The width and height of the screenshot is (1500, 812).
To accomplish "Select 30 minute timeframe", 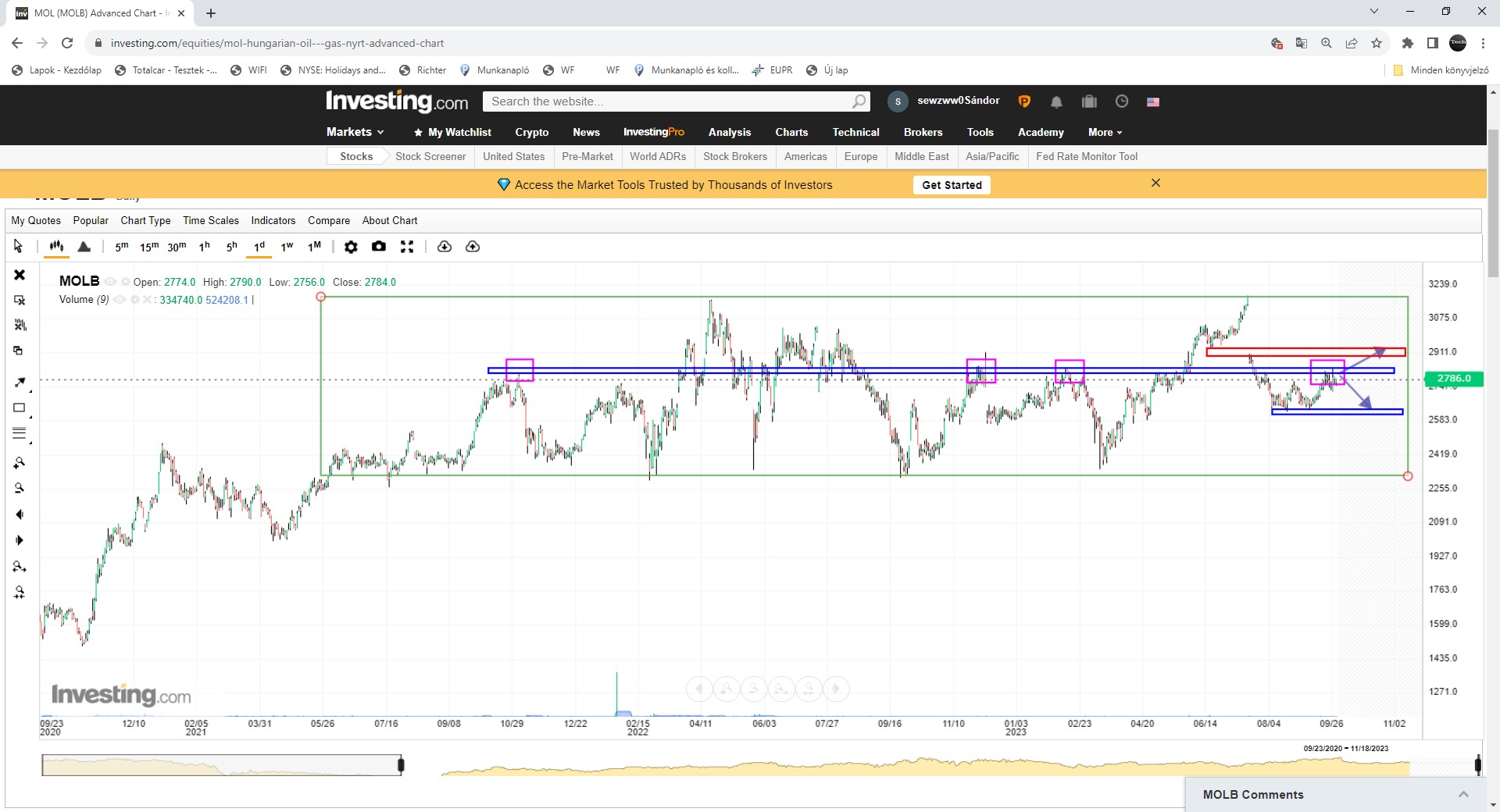I will tap(177, 247).
